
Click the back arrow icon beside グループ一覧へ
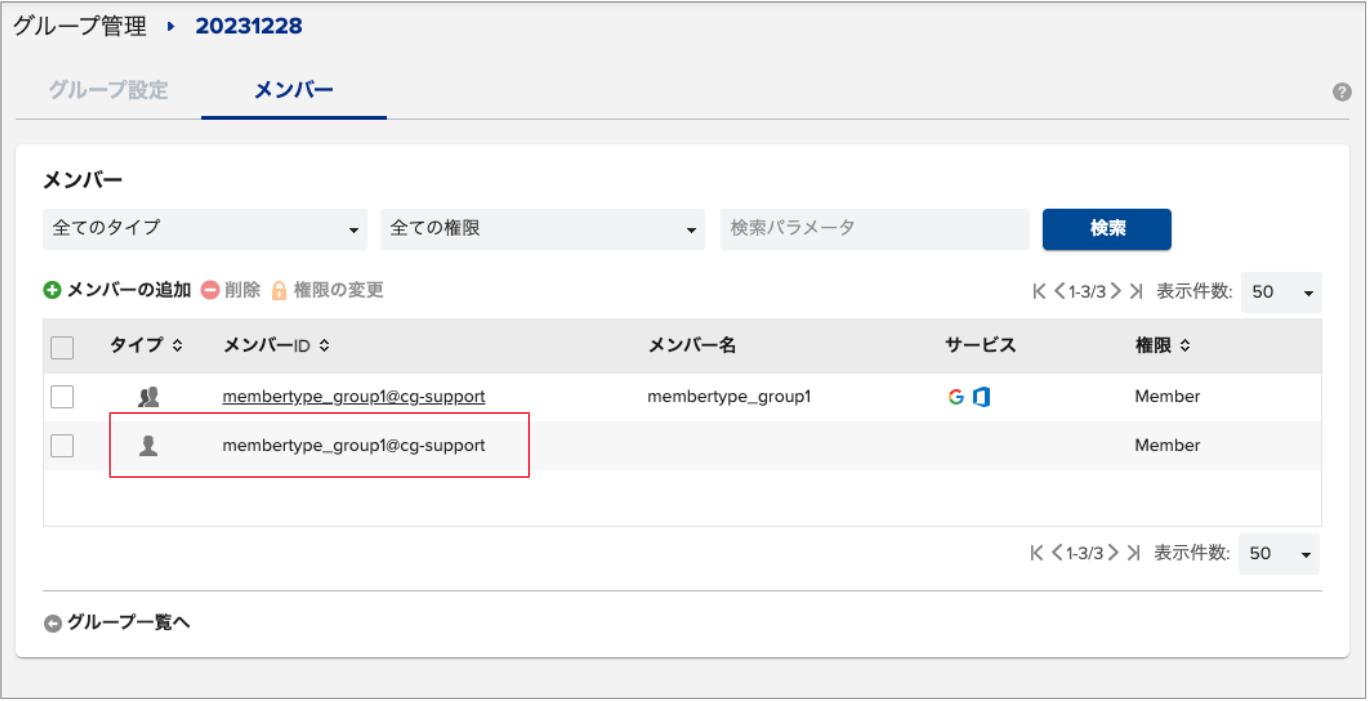[x=53, y=623]
